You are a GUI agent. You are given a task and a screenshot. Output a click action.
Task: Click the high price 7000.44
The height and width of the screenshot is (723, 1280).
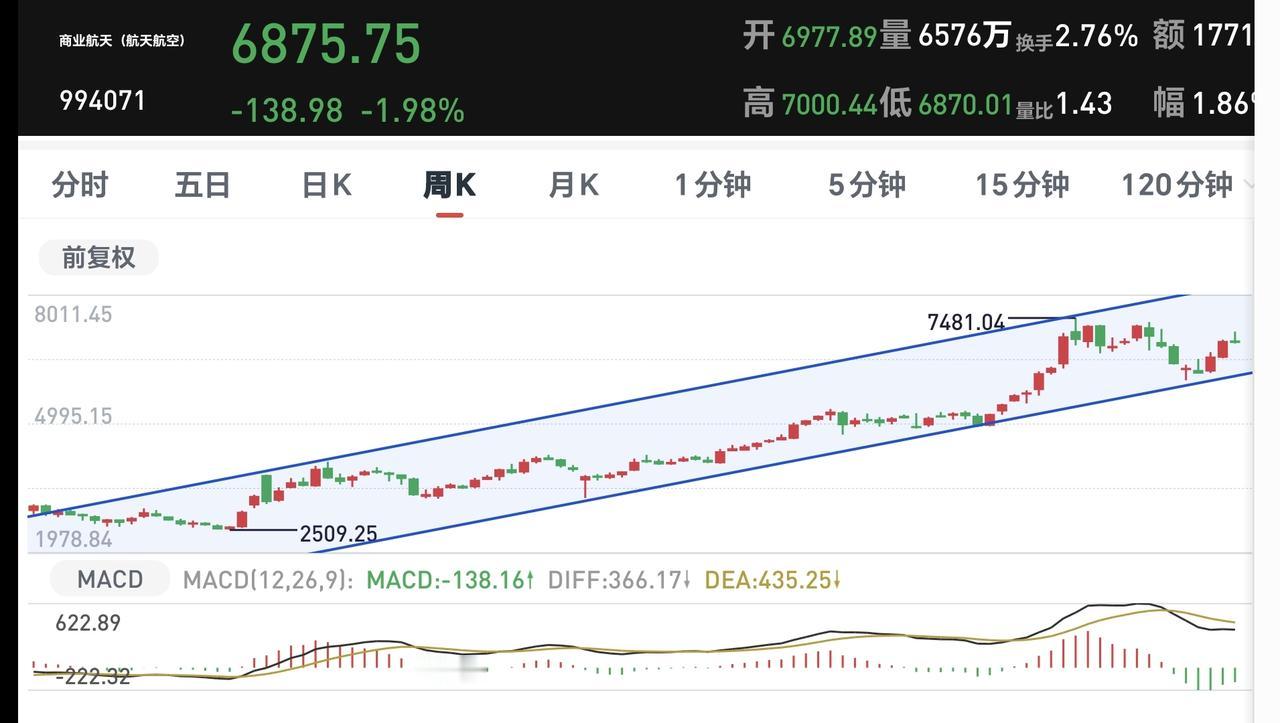click(829, 103)
